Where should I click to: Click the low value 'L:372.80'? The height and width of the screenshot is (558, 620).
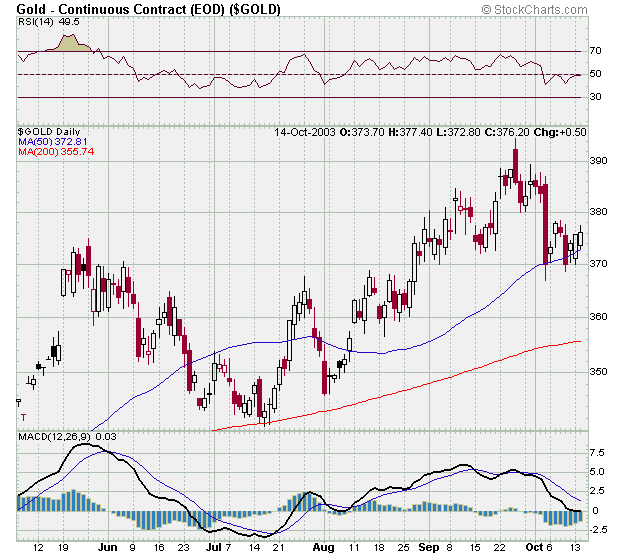[x=458, y=132]
